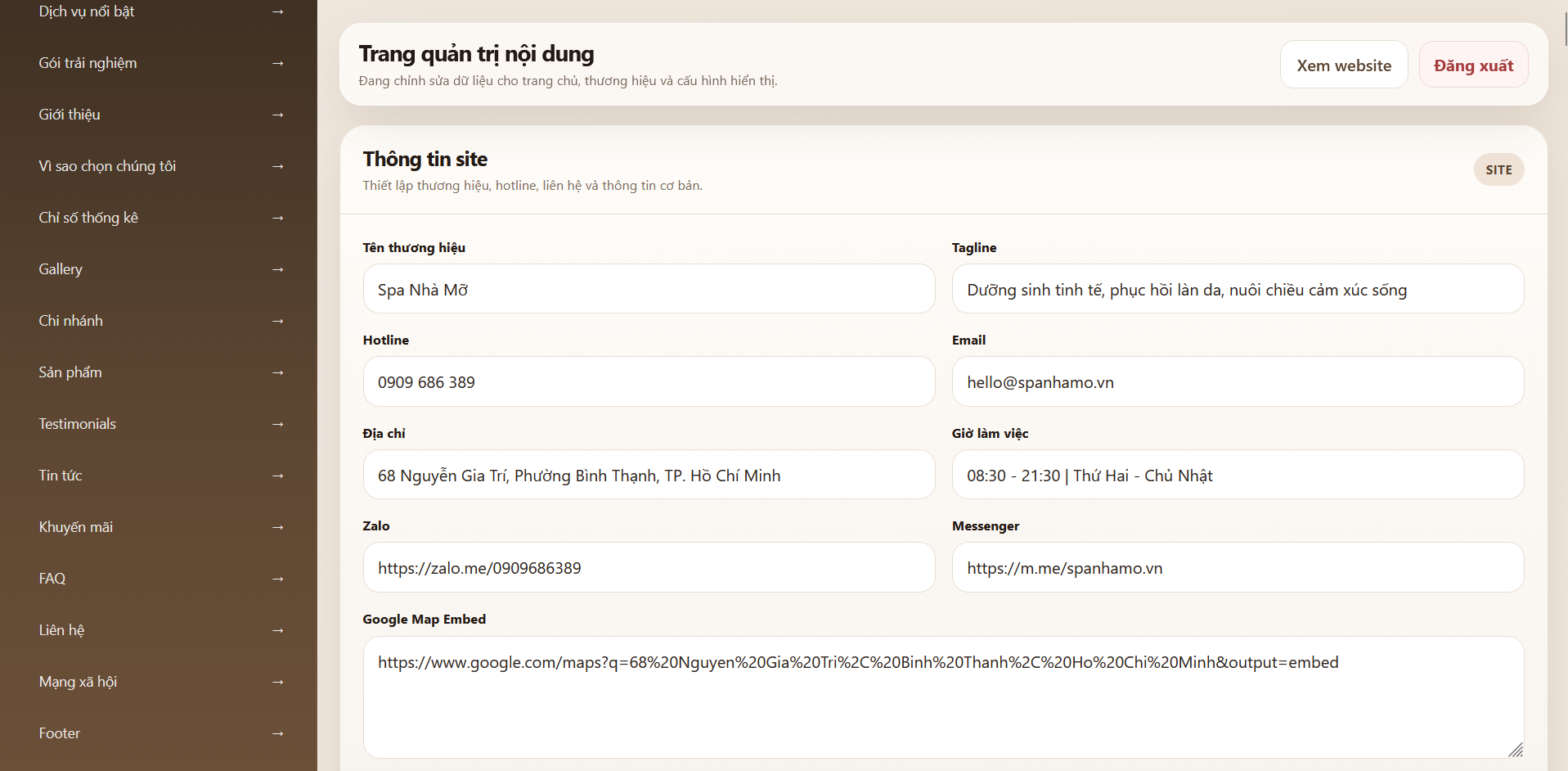Navigate to Mạng xã hội section
The height and width of the screenshot is (771, 1568).
click(x=78, y=682)
